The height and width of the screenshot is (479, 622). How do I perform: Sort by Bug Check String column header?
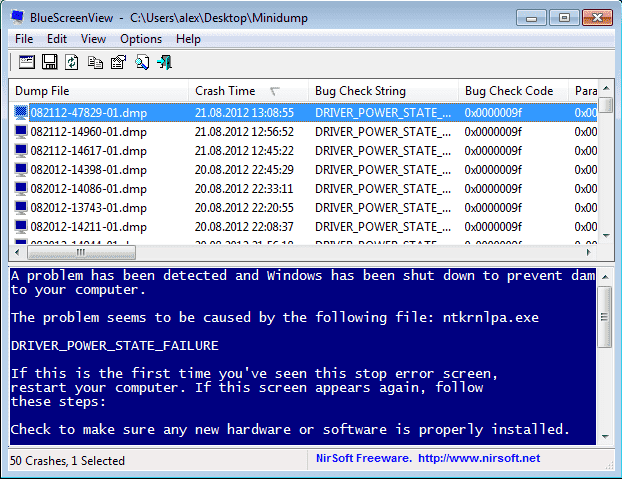click(359, 91)
